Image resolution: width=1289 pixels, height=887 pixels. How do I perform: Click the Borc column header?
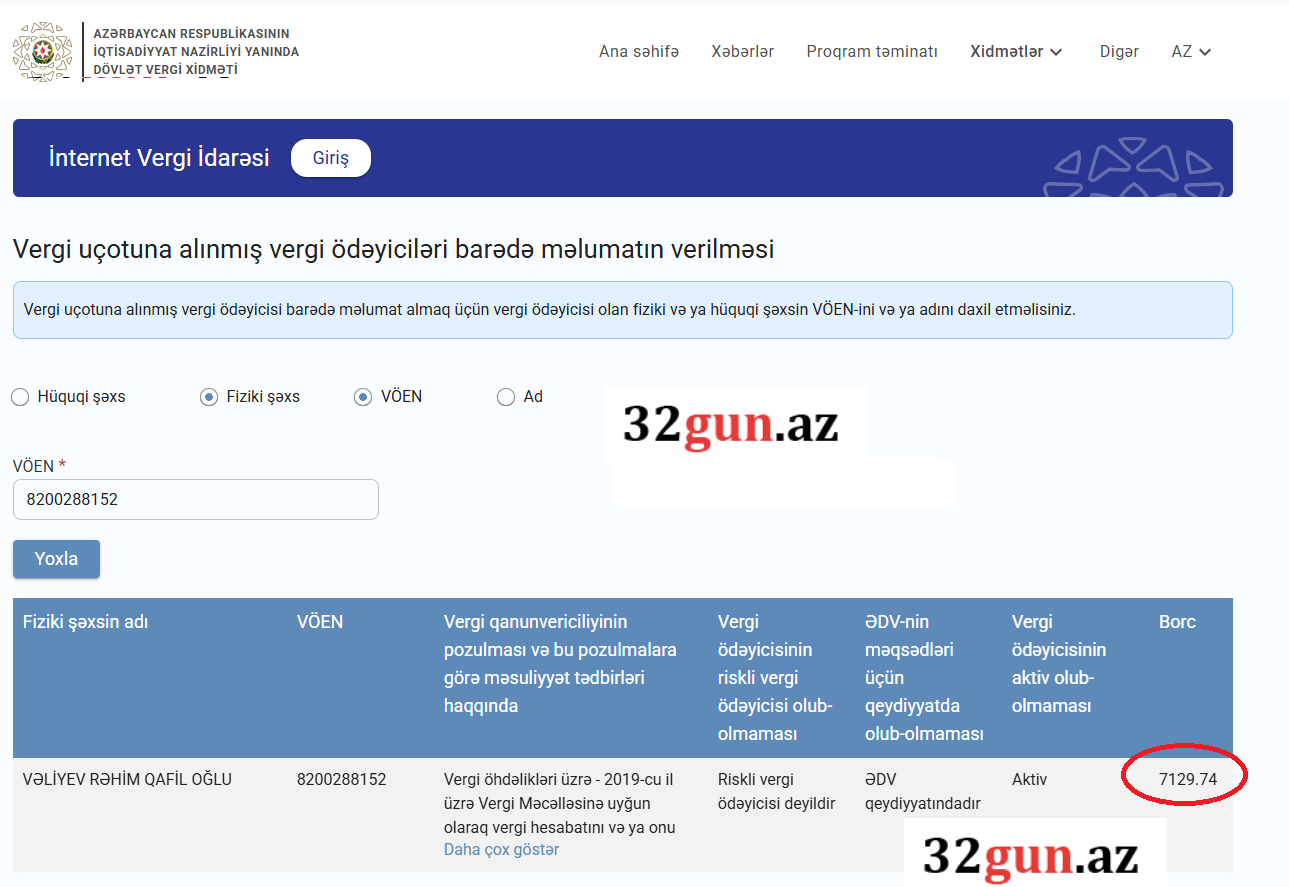[x=1177, y=622]
